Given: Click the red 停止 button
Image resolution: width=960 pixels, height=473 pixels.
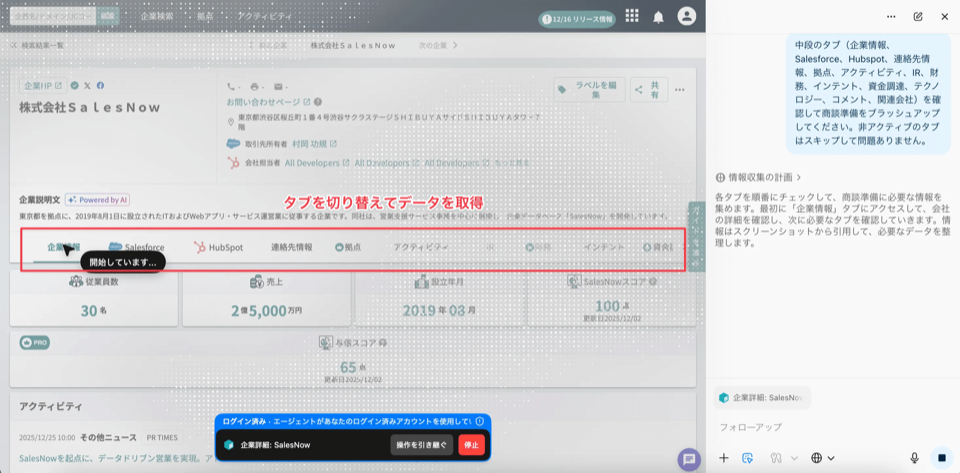Looking at the screenshot, I should (471, 445).
